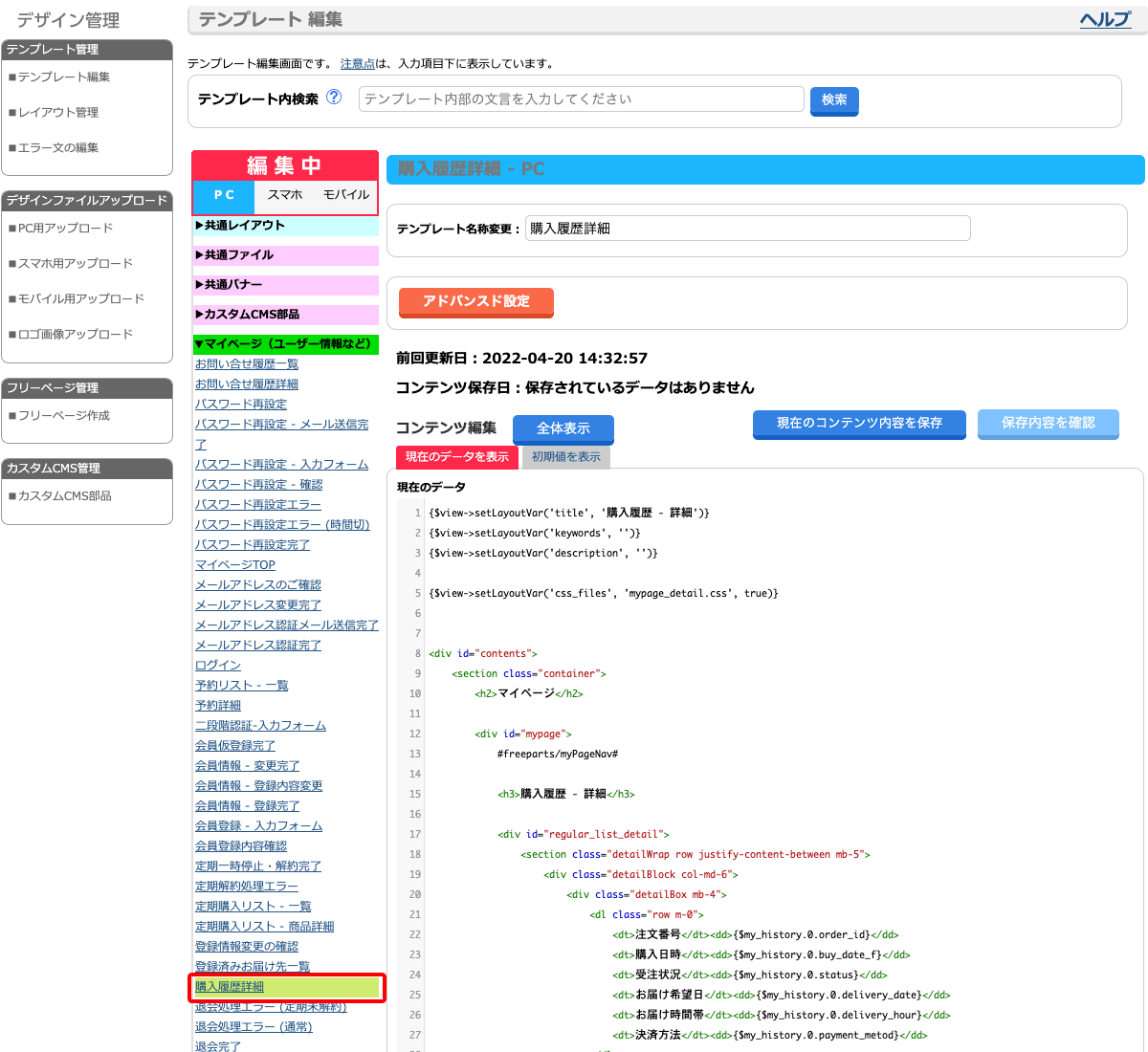The height and width of the screenshot is (1052, 1148).
Task: Click the 全体表示 button
Action: (x=563, y=428)
